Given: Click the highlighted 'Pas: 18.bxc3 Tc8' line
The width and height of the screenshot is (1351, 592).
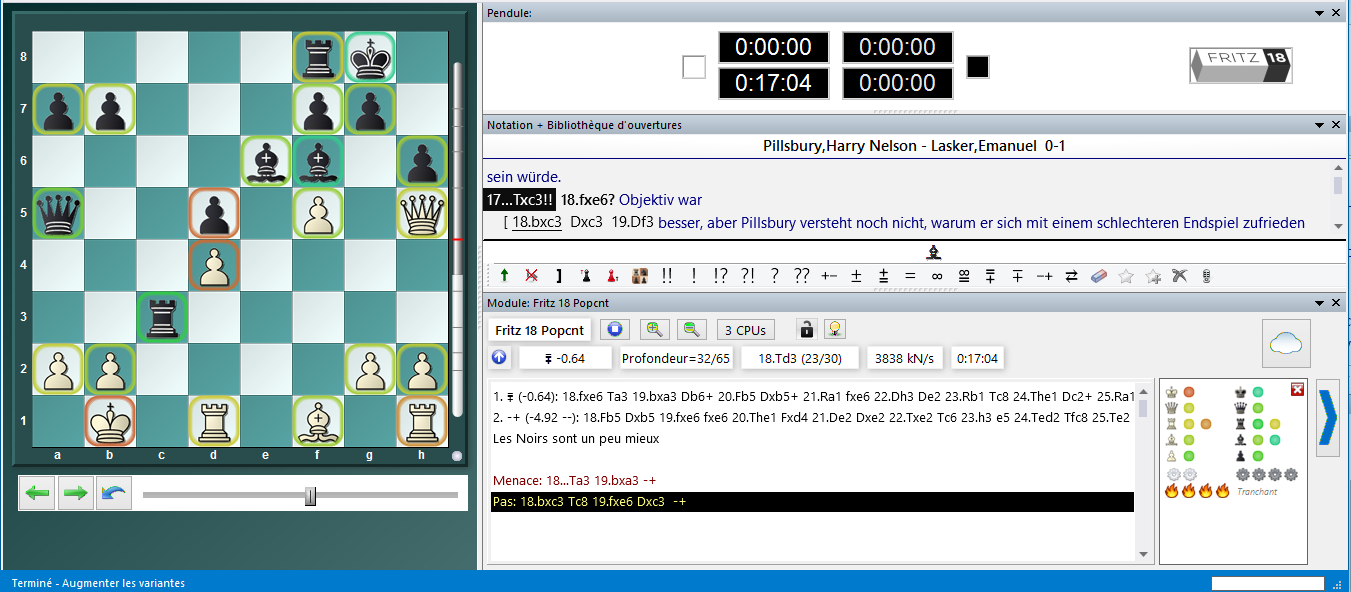Looking at the screenshot, I should (813, 501).
